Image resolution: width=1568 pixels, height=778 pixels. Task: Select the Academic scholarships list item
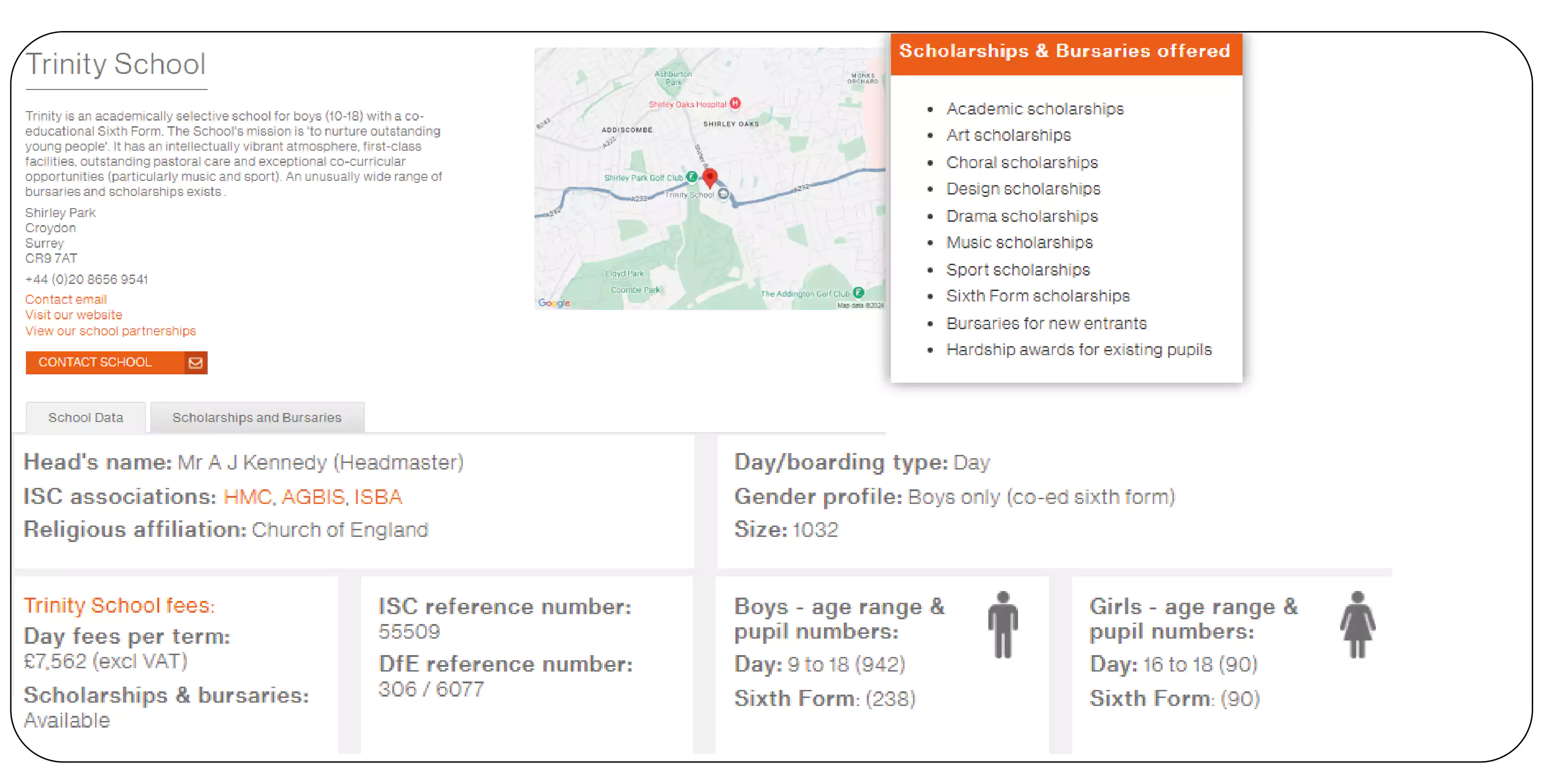pyautogui.click(x=1035, y=109)
